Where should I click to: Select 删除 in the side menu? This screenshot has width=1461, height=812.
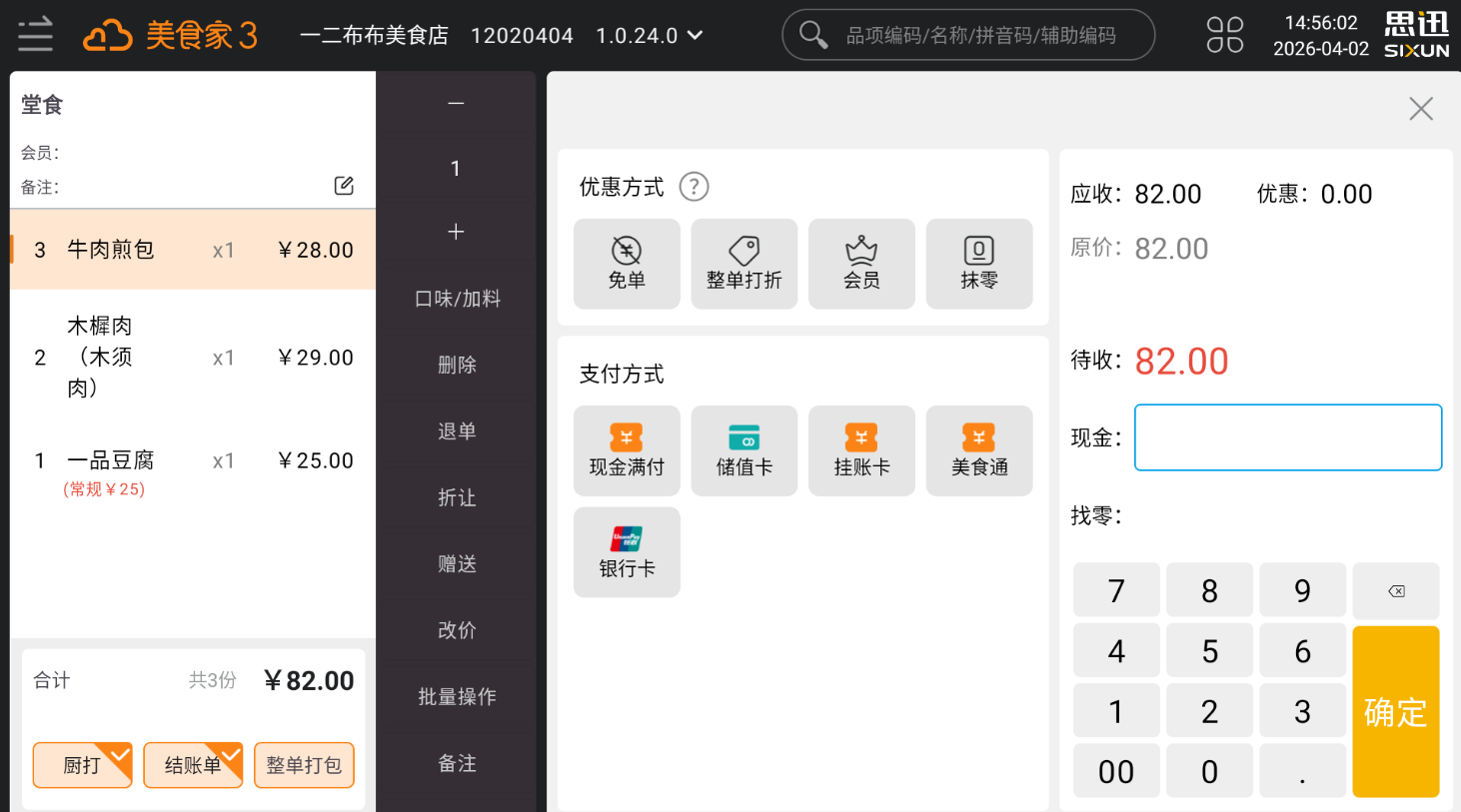point(457,365)
